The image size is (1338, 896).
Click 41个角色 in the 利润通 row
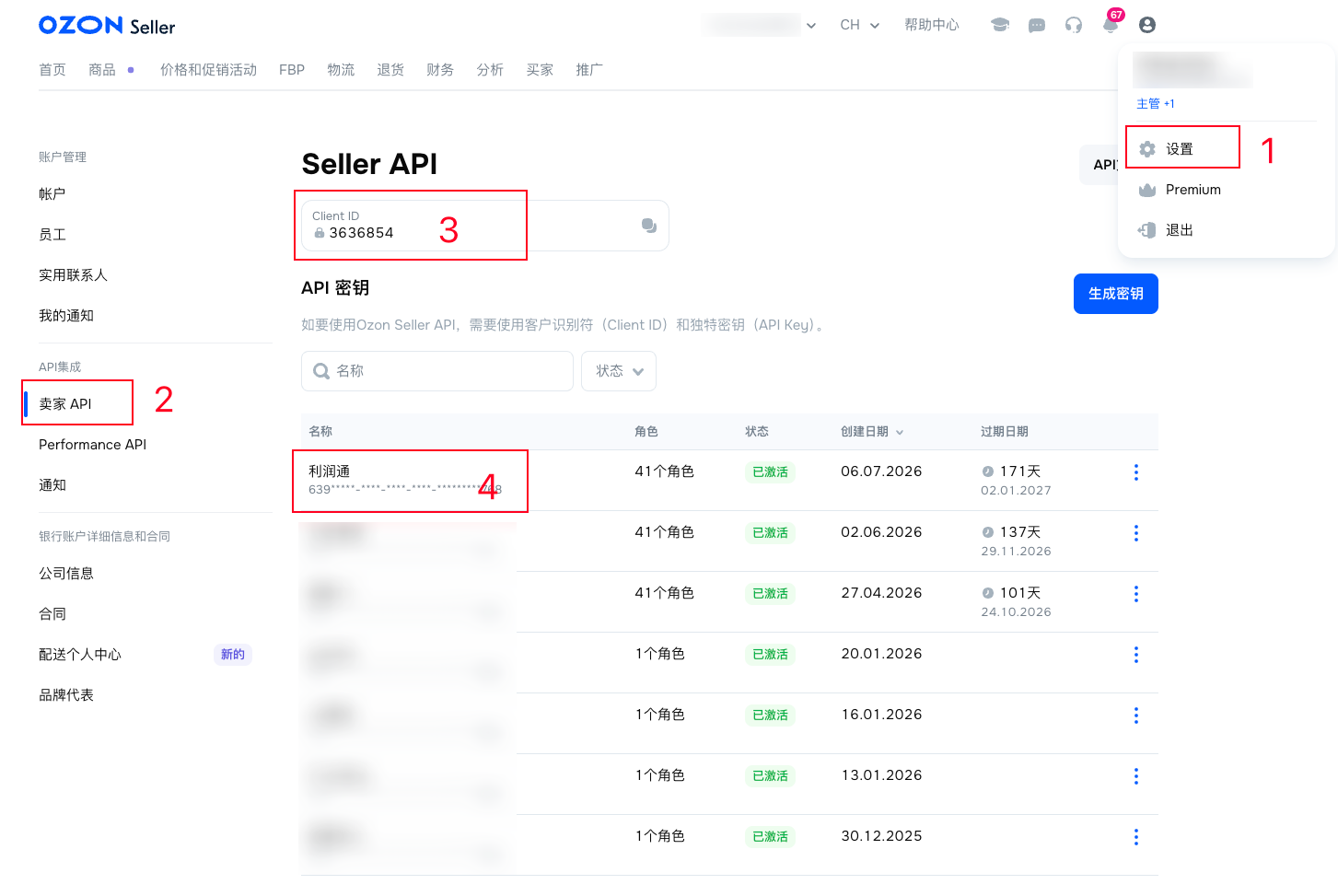coord(665,471)
